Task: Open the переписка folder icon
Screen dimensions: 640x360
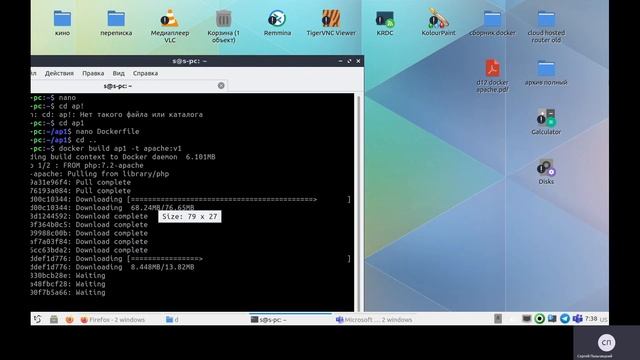Action: coord(116,23)
